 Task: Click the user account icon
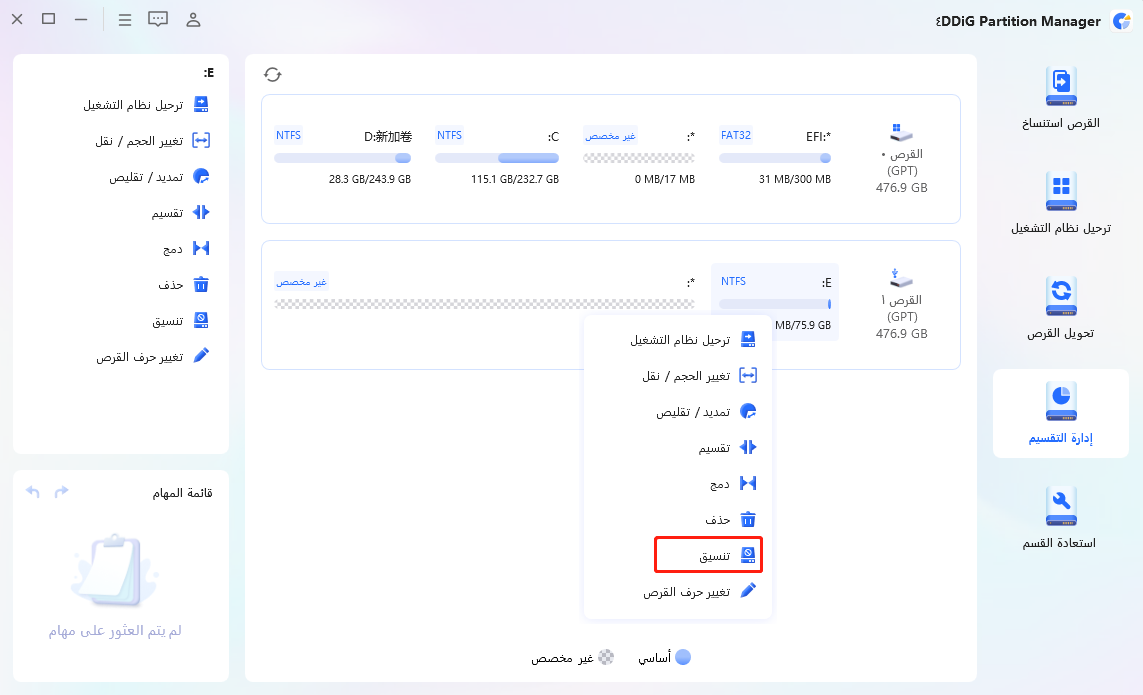(x=193, y=20)
